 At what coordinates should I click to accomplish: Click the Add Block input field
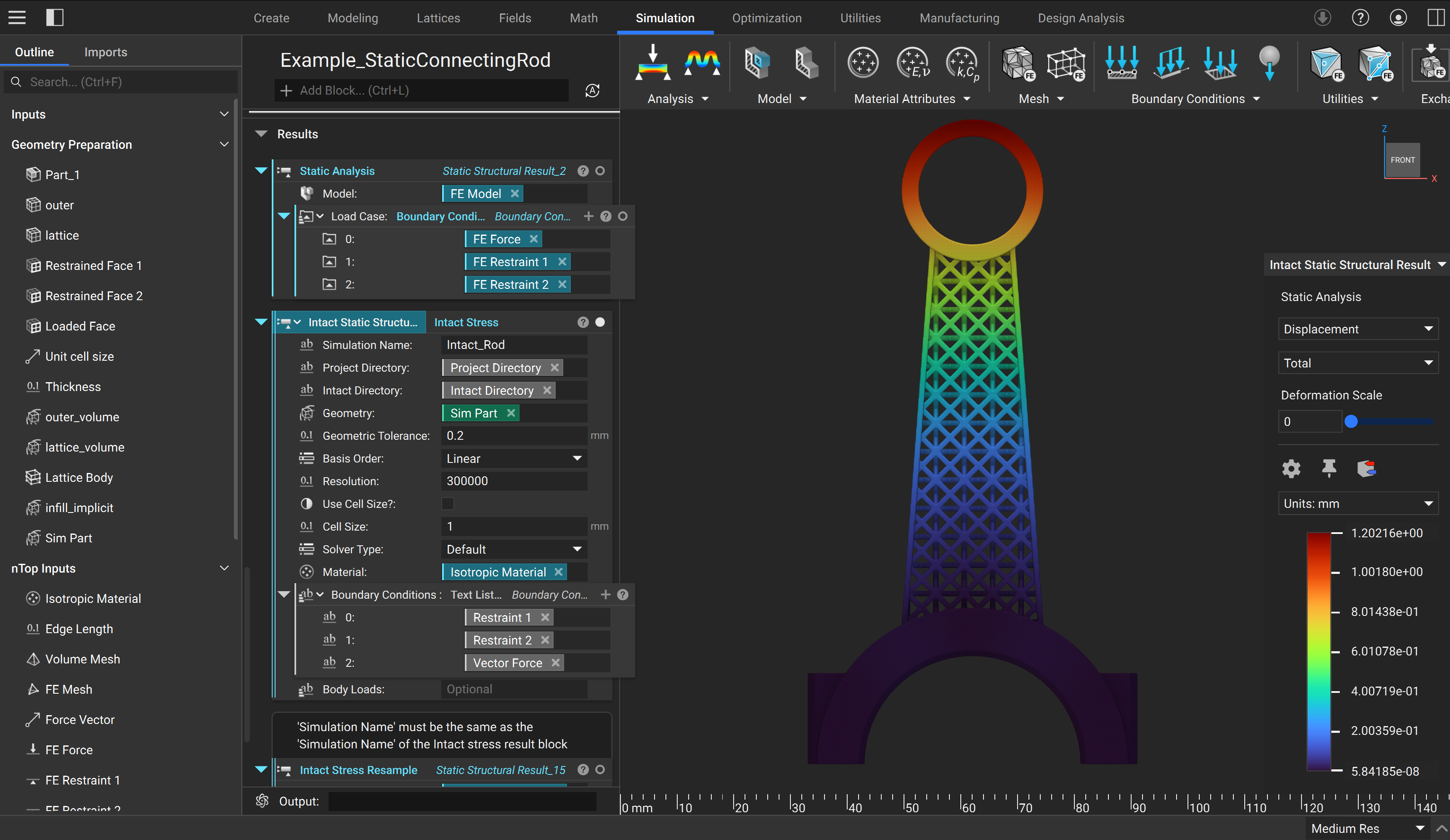[x=421, y=90]
